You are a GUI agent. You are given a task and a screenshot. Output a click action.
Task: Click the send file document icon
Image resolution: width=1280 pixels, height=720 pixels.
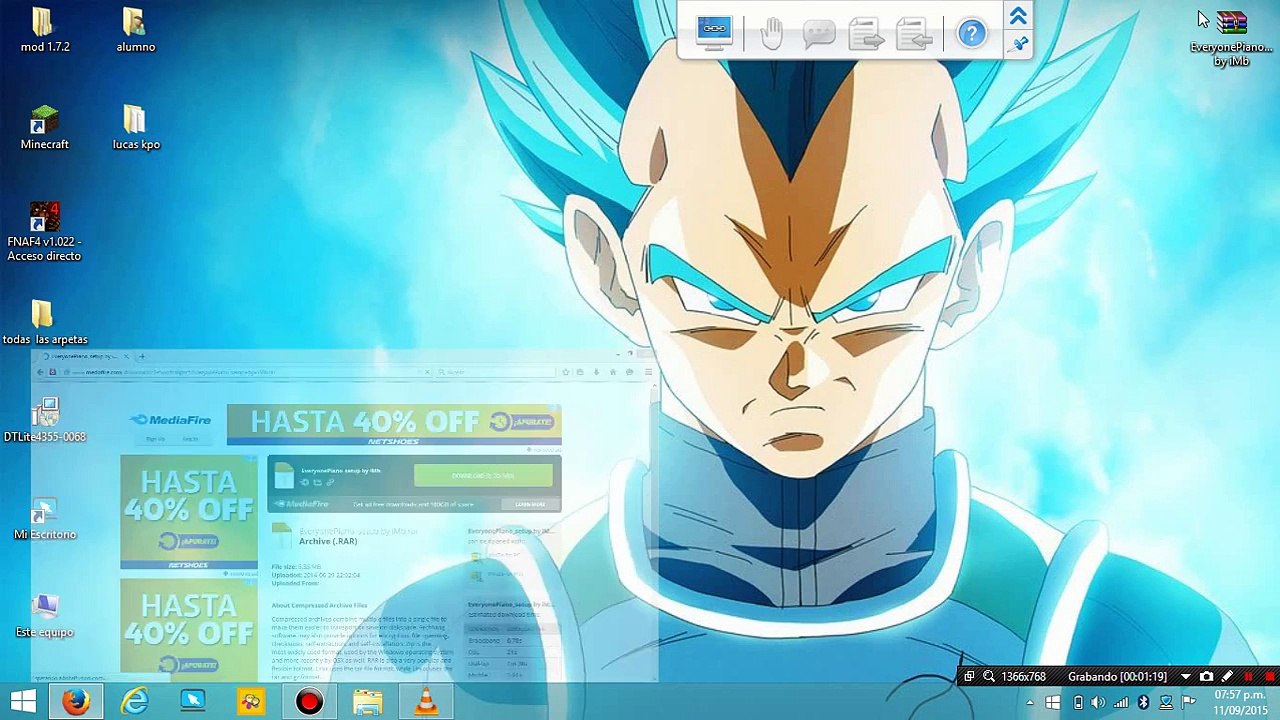pyautogui.click(x=867, y=35)
